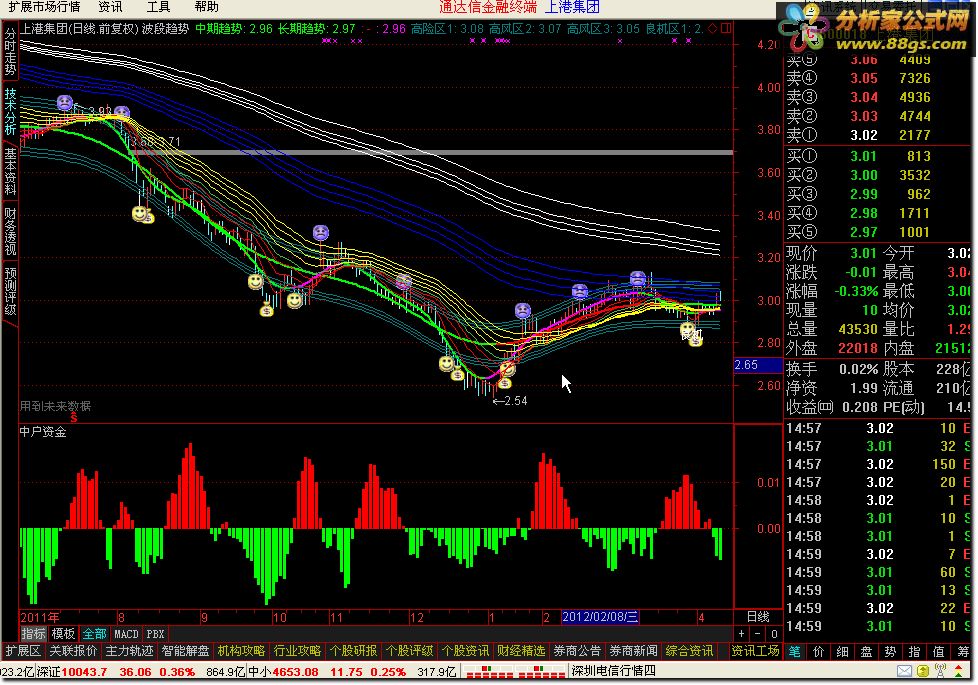978x685 pixels.
Task: Click the 中户资金 indicator label
Action: point(43,432)
